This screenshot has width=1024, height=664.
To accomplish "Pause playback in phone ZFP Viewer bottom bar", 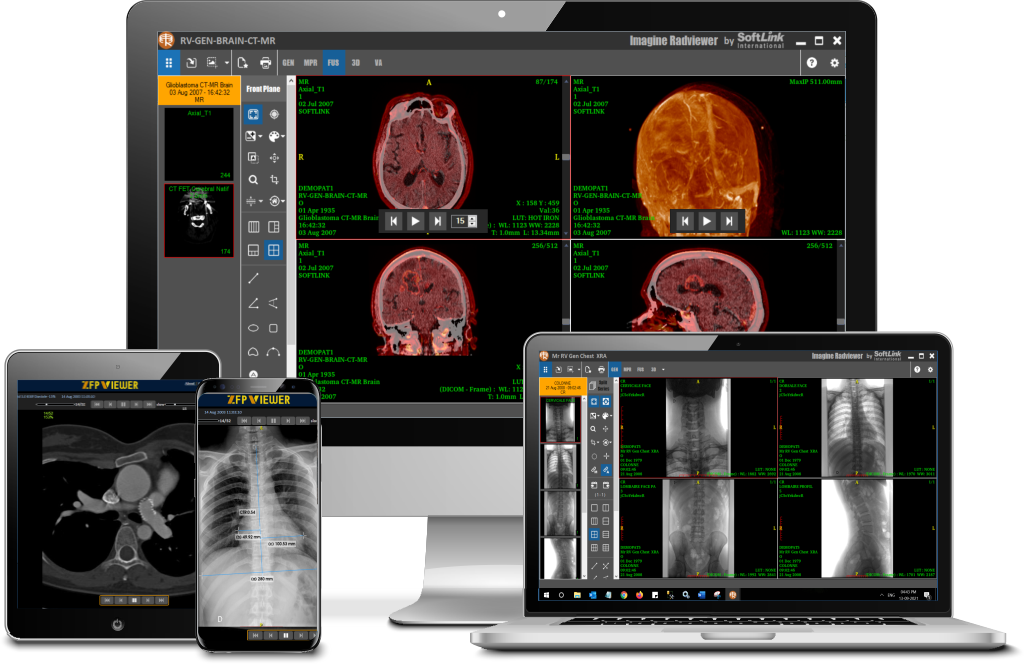I will click(x=285, y=635).
